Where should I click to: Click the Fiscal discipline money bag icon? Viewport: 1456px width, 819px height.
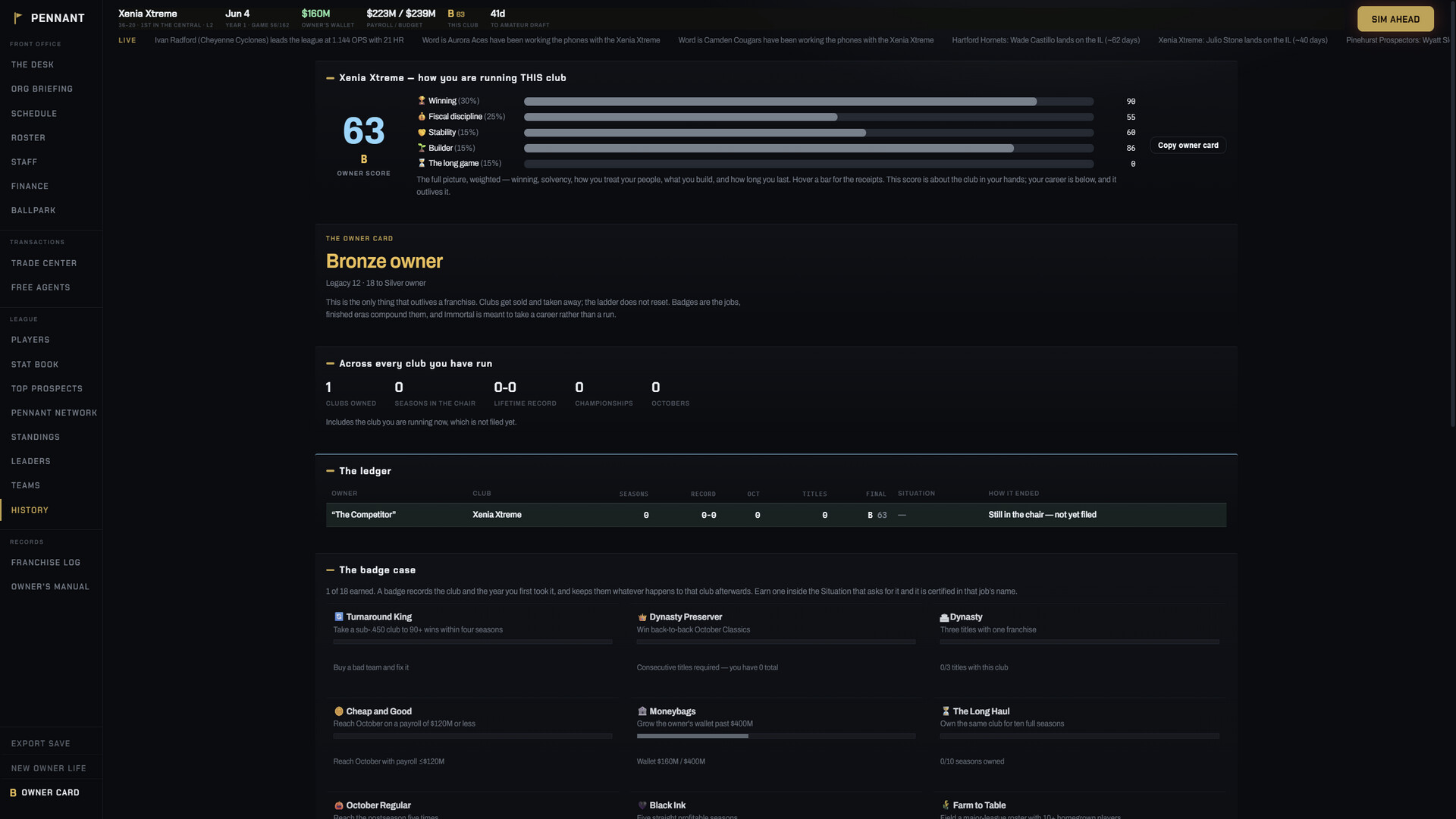pyautogui.click(x=422, y=117)
